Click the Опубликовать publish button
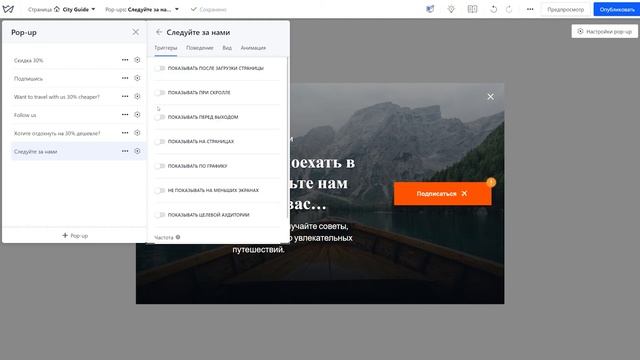640x360 pixels. pyautogui.click(x=617, y=9)
